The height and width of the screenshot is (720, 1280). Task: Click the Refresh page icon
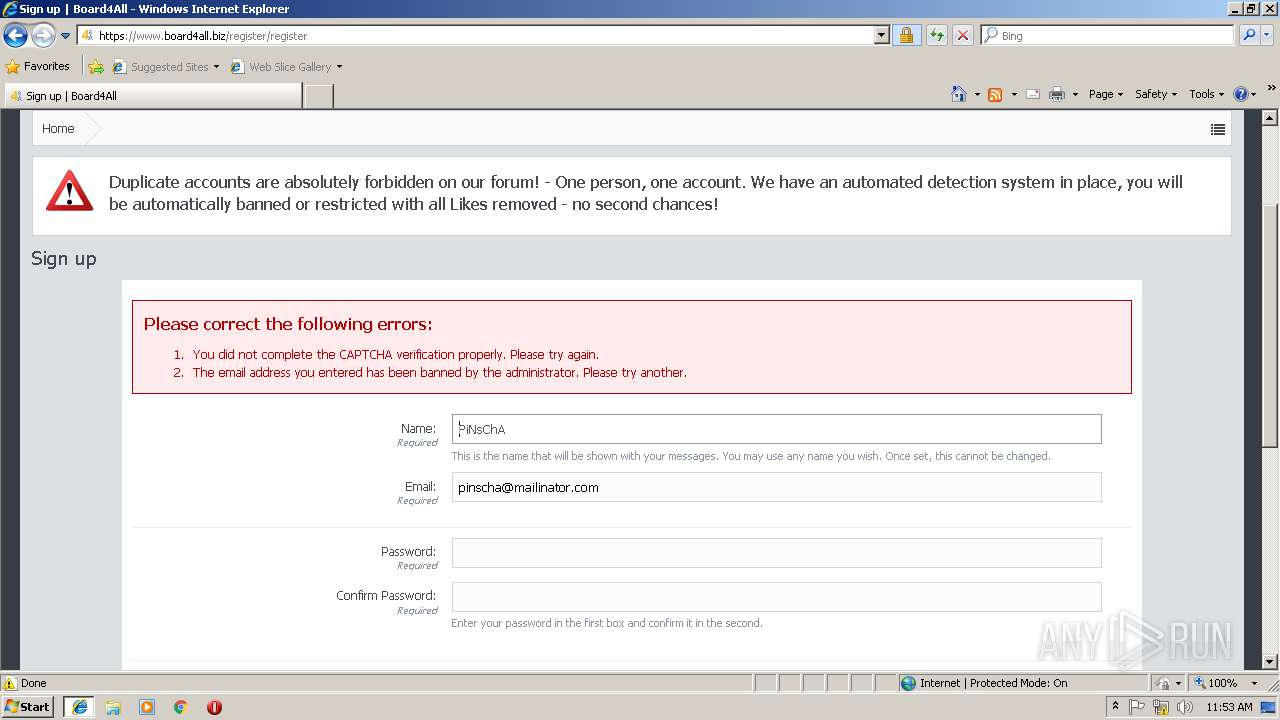[936, 36]
